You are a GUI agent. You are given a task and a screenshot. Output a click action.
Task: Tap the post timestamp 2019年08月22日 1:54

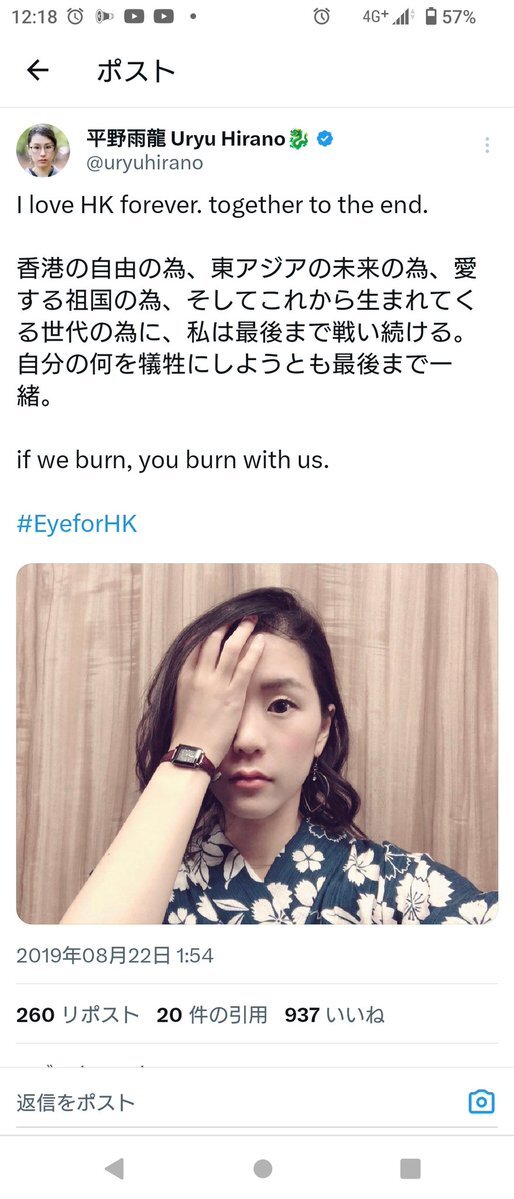pyautogui.click(x=115, y=955)
